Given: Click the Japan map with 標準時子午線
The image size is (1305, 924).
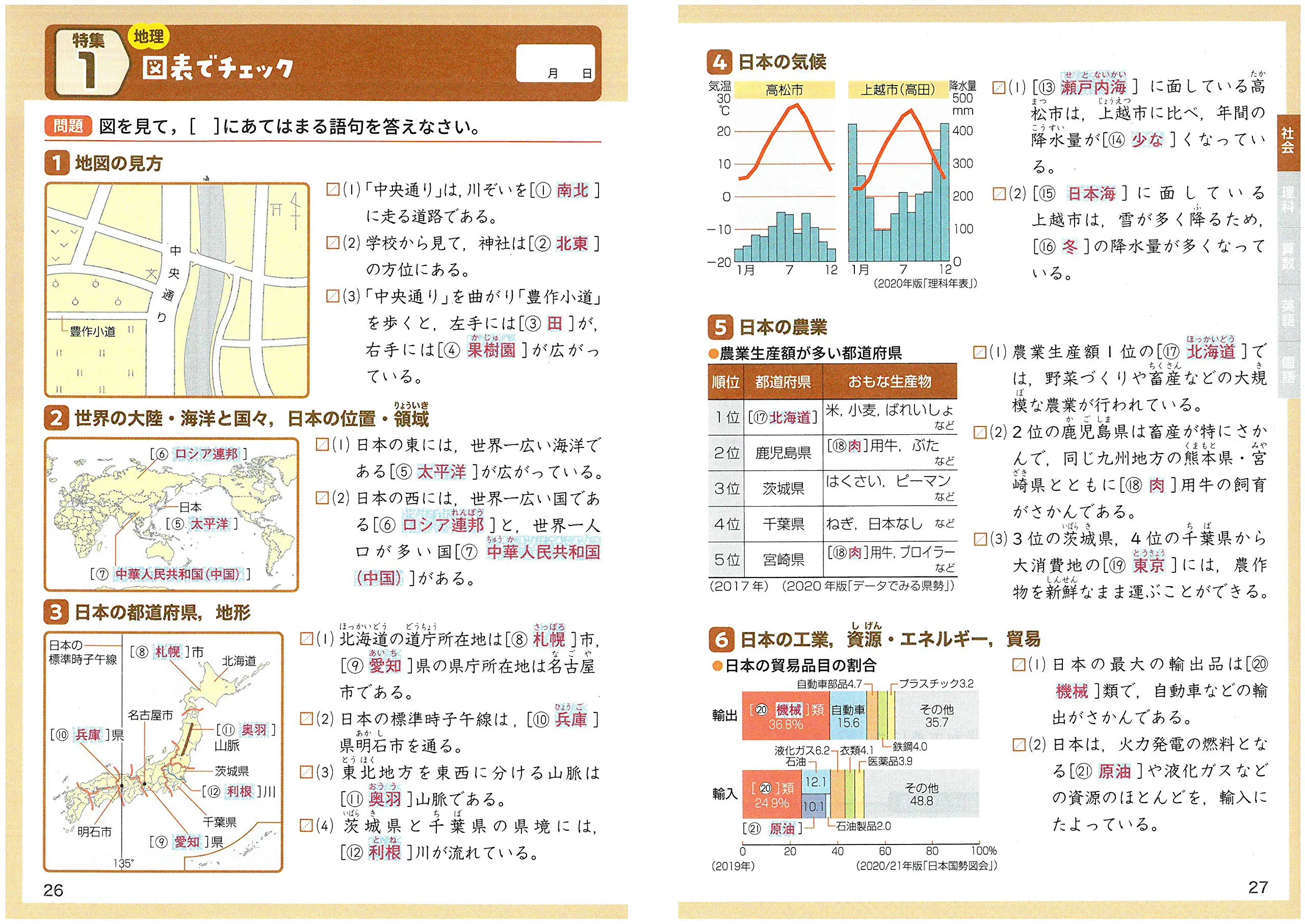Looking at the screenshot, I should 163,752.
